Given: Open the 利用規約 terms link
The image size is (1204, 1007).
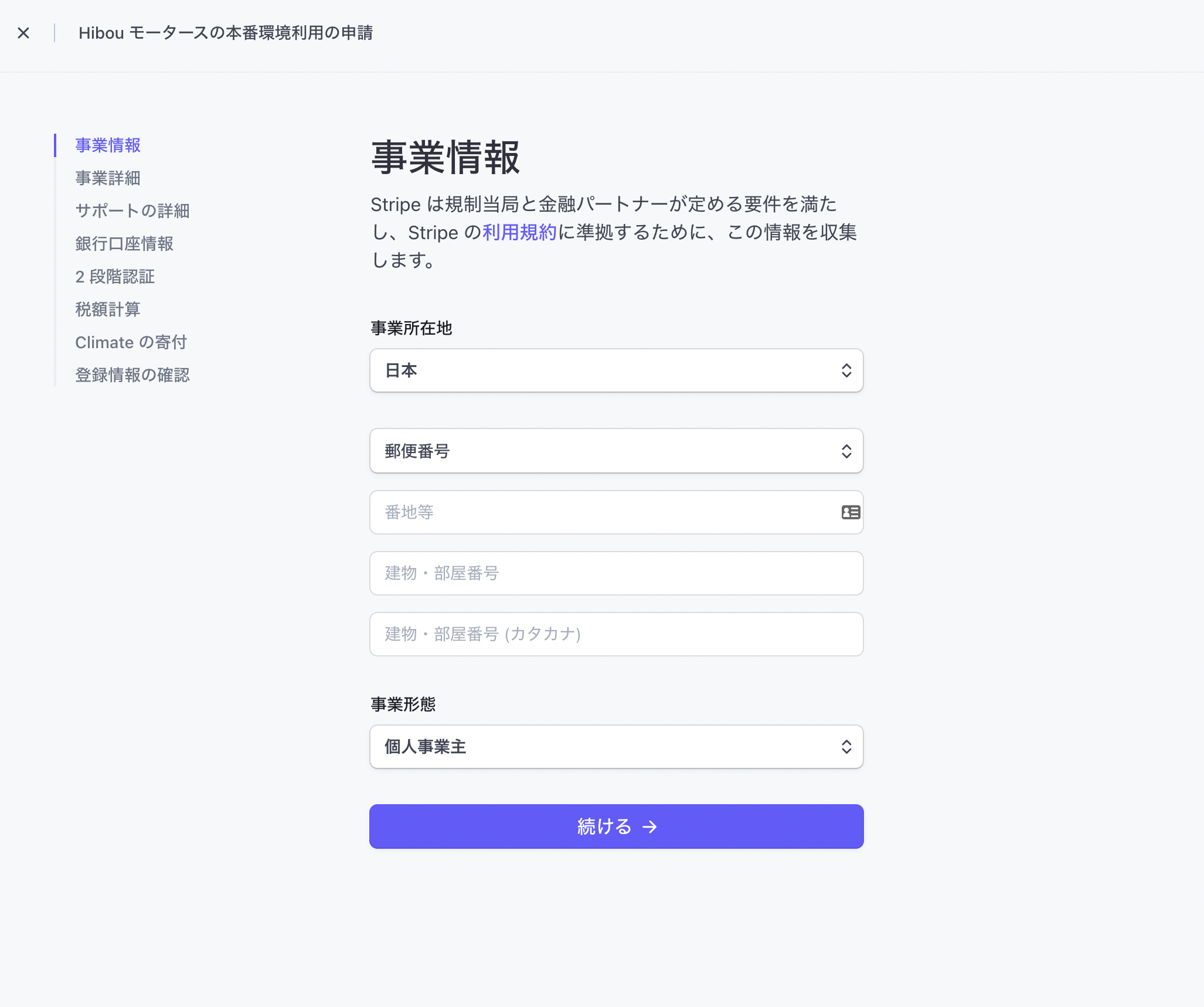Looking at the screenshot, I should 519,233.
